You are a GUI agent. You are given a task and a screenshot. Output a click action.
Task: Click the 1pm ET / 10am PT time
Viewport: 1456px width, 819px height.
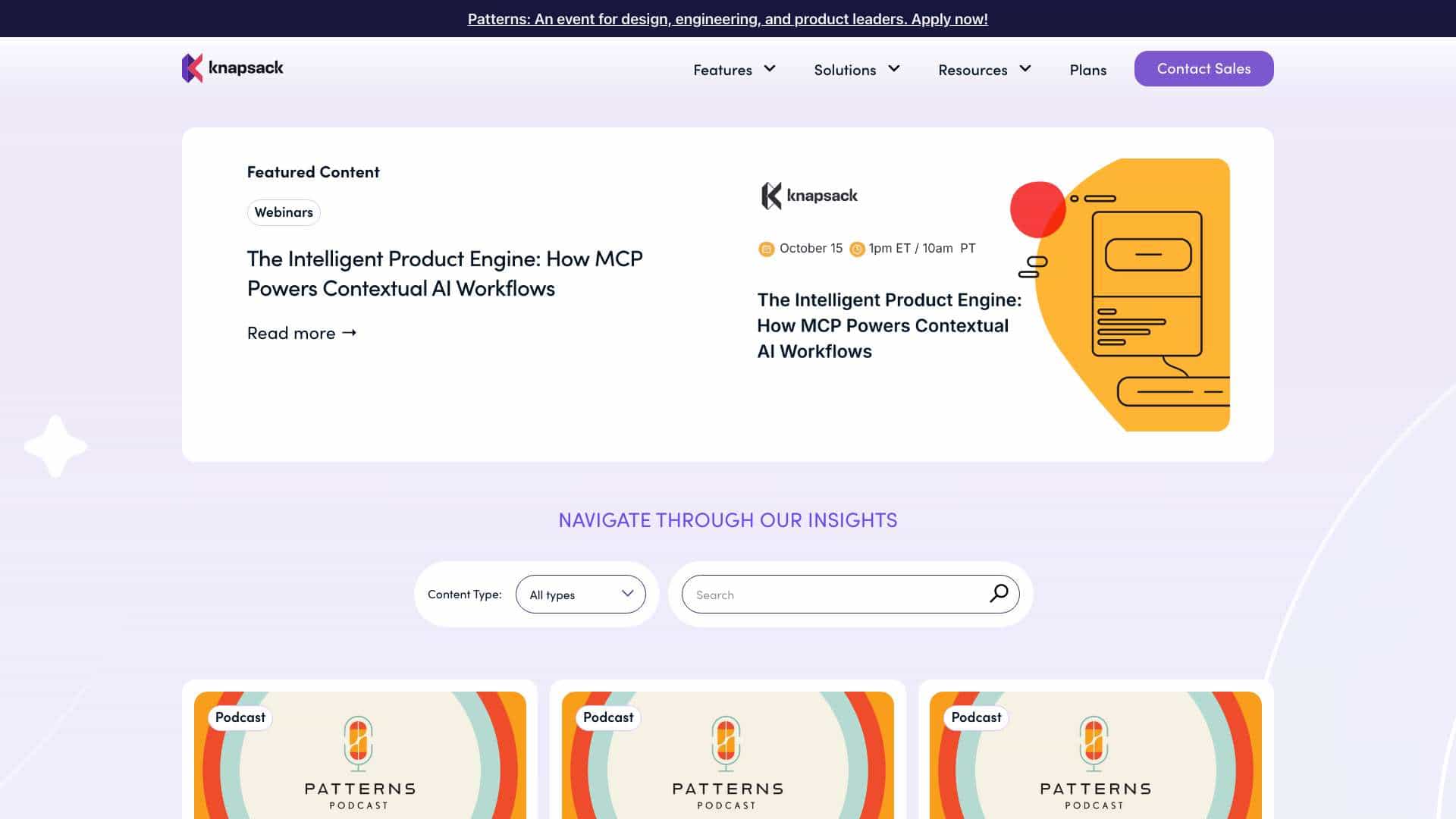pyautogui.click(x=922, y=249)
